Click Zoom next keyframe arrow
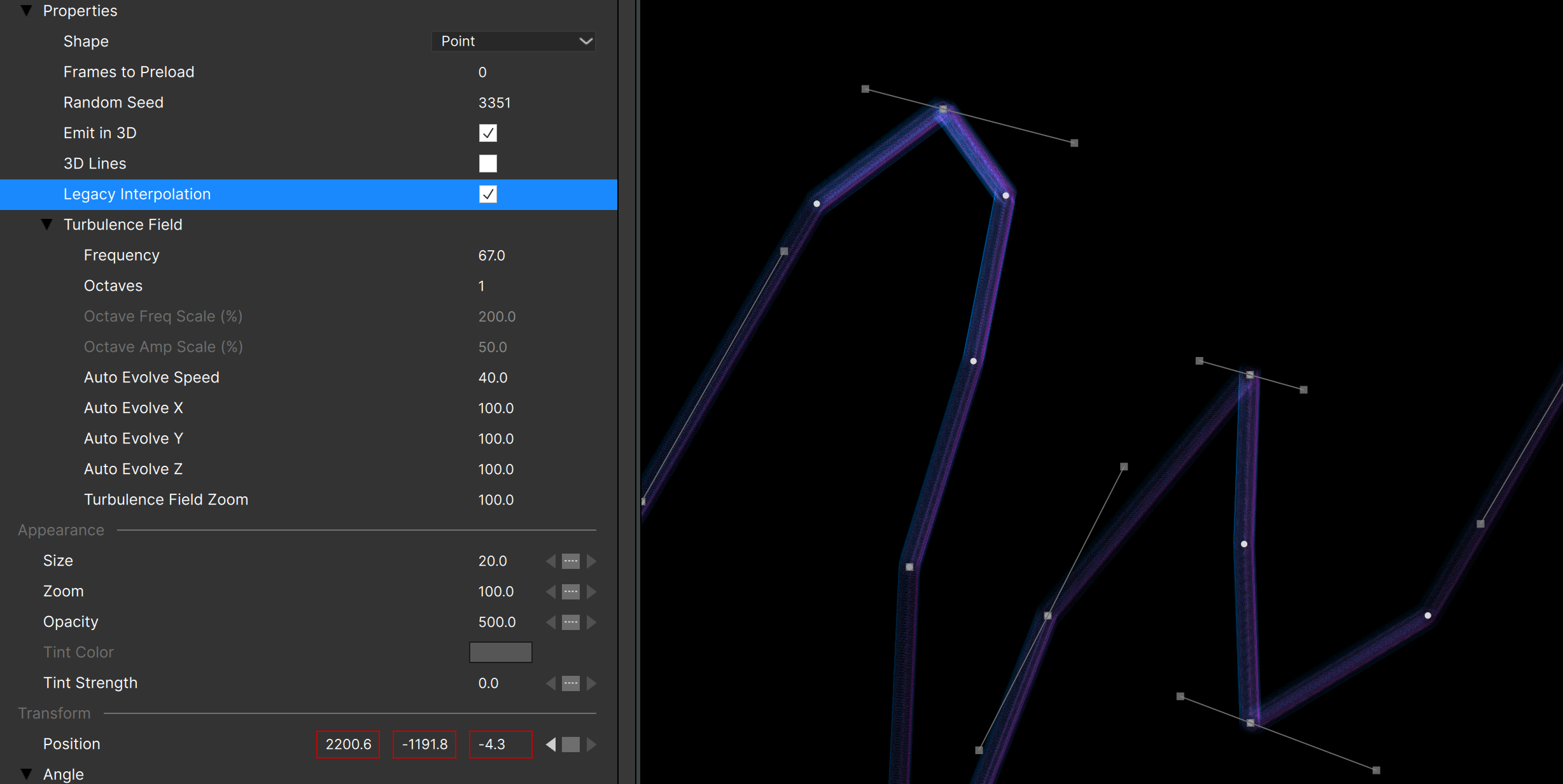Image resolution: width=1563 pixels, height=784 pixels. point(592,591)
